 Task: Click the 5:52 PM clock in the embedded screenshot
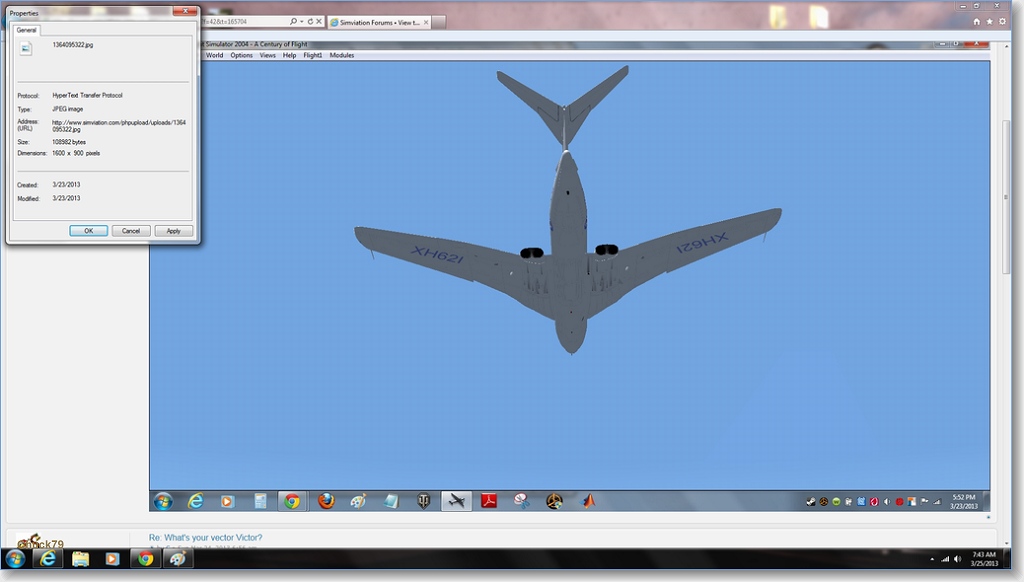pos(964,502)
